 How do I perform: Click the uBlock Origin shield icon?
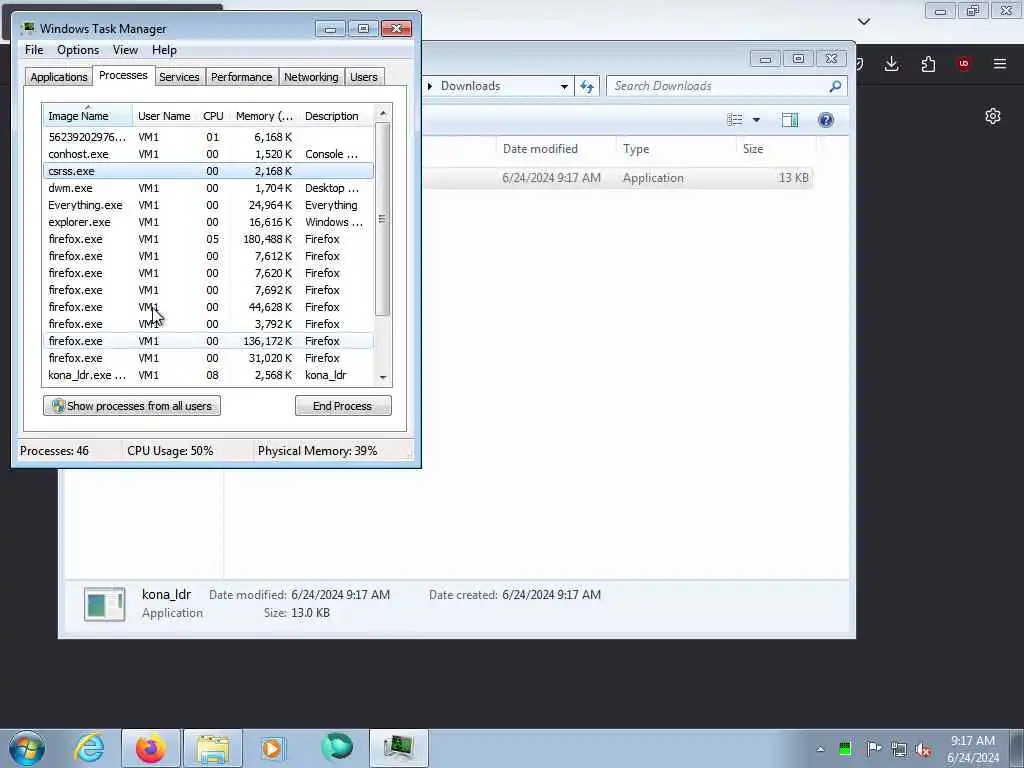pyautogui.click(x=963, y=63)
